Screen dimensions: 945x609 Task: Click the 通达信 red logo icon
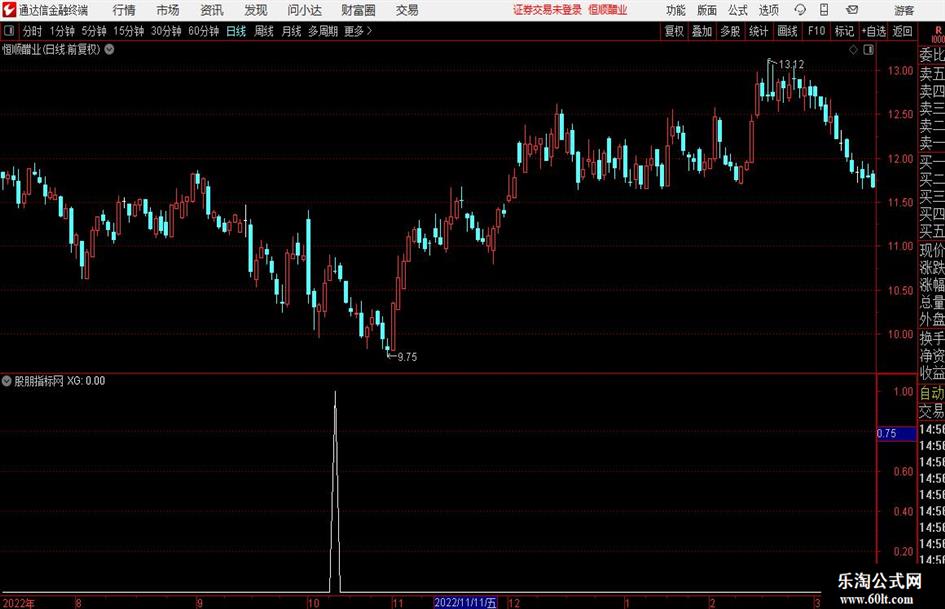[x=9, y=10]
